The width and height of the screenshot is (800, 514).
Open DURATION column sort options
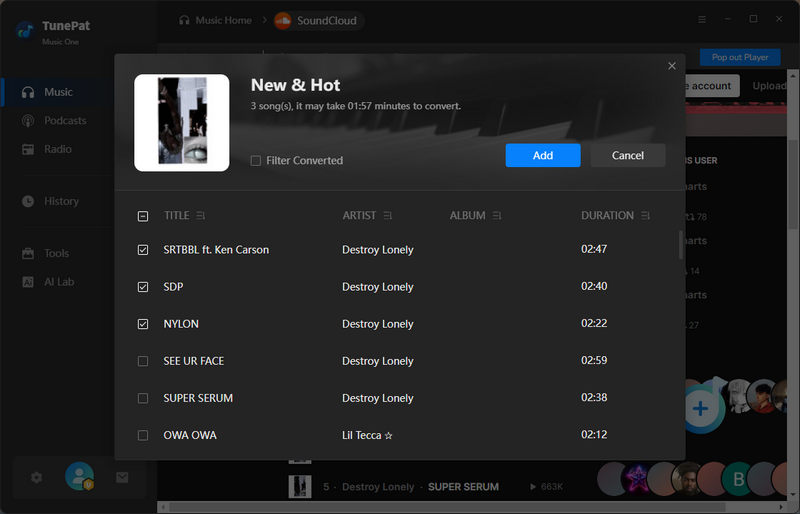(x=645, y=216)
